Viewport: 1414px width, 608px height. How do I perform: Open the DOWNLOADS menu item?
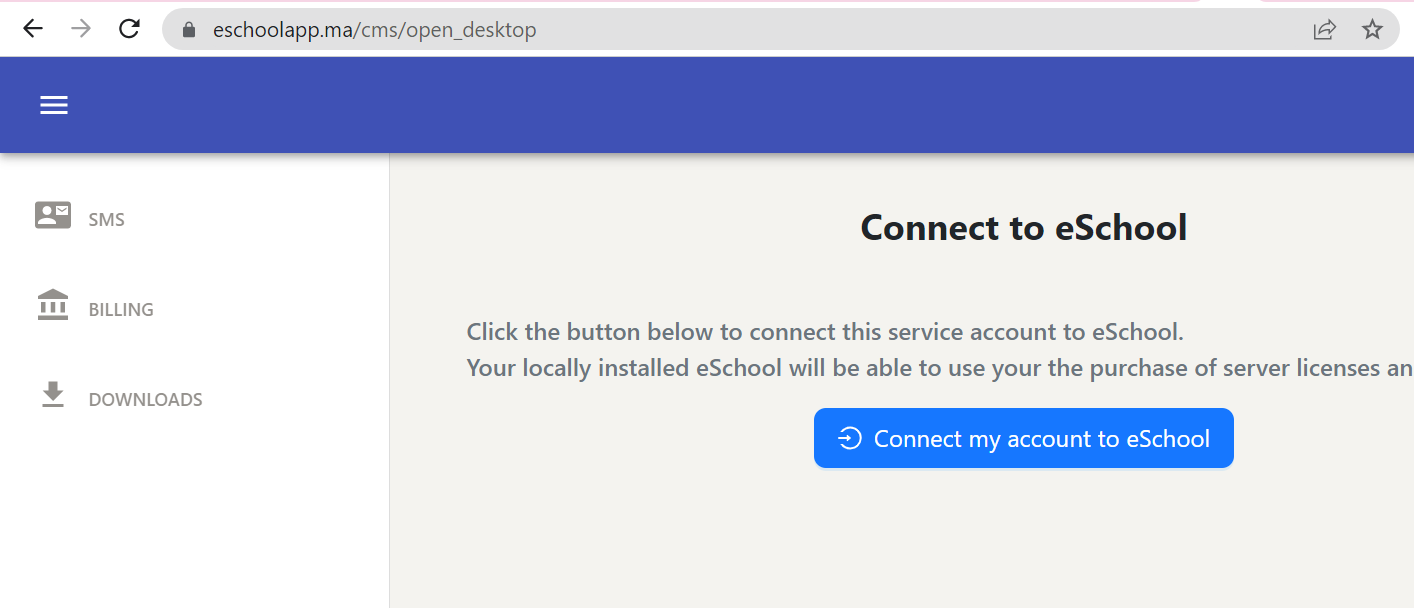tap(145, 400)
